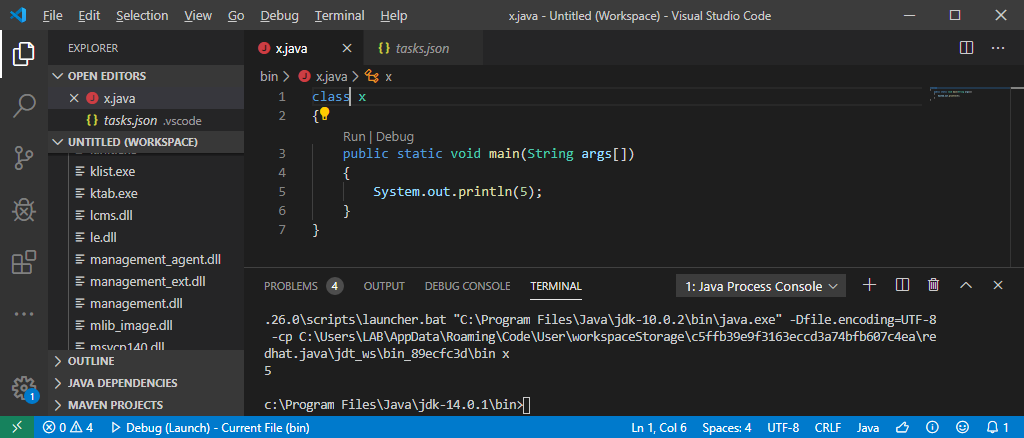
Task: Open the Search view in activity bar
Action: pos(24,105)
